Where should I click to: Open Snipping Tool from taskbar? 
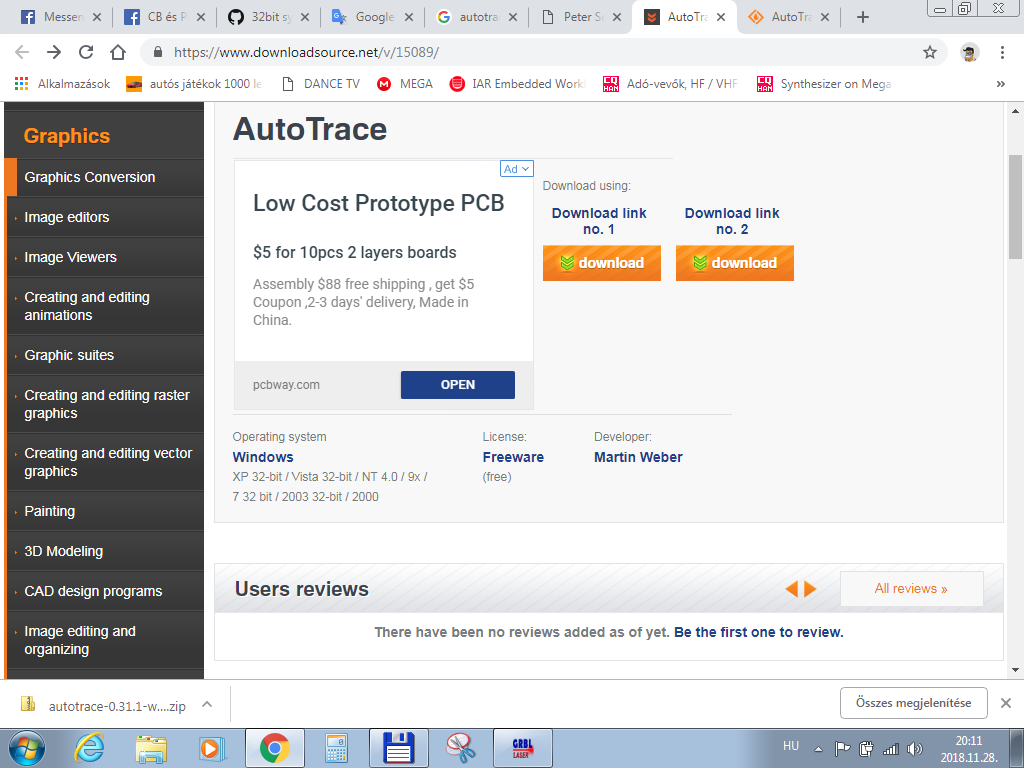(461, 748)
